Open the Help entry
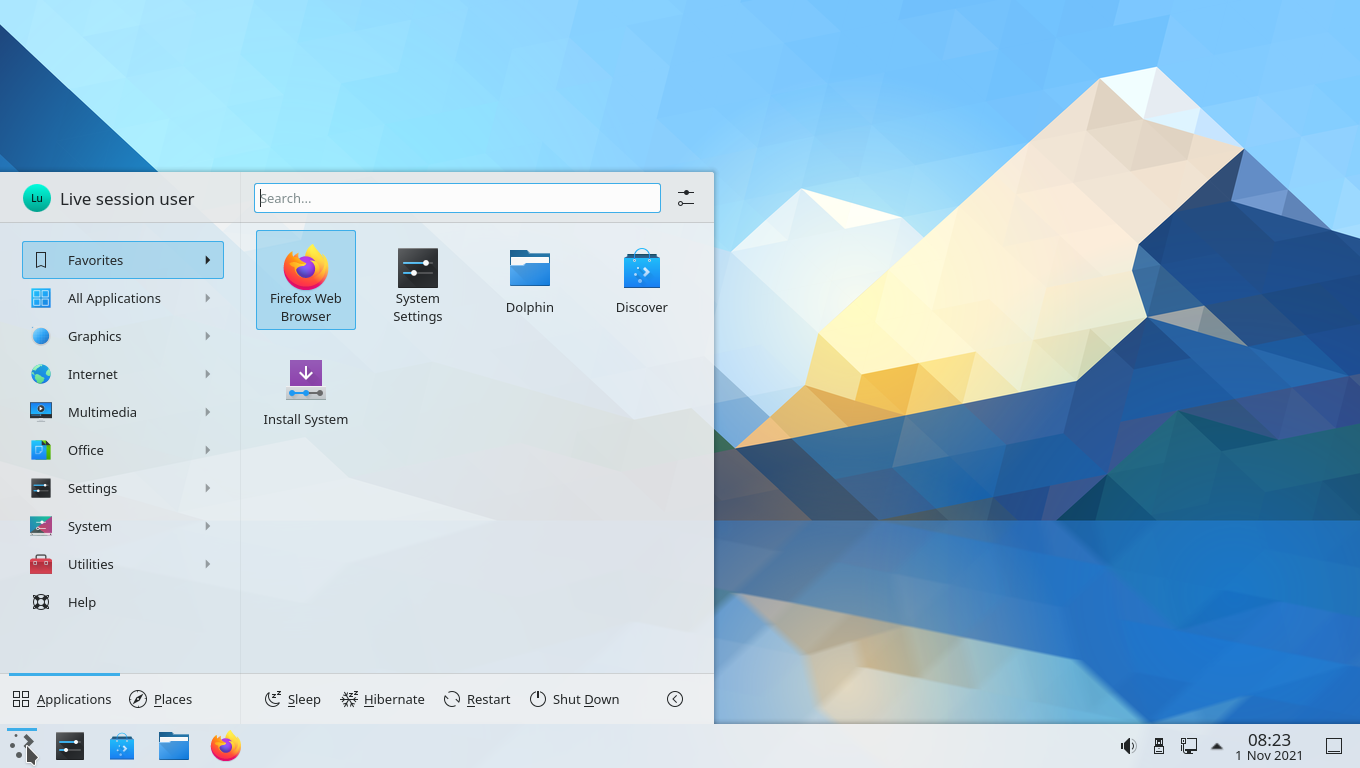This screenshot has height=768, width=1360. (123, 602)
